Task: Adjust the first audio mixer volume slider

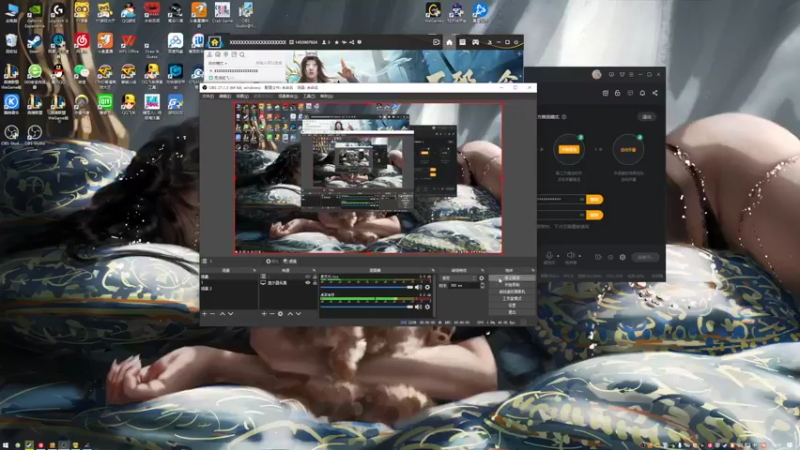Action: (367, 287)
